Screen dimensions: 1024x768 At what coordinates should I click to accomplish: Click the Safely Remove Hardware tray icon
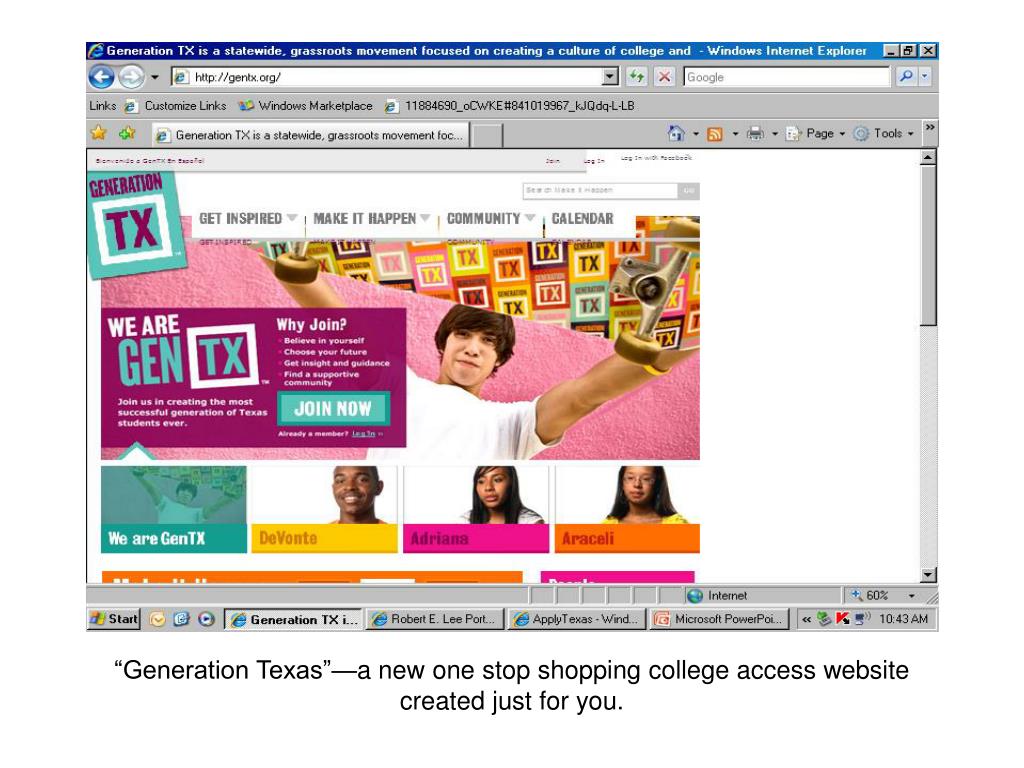click(824, 618)
